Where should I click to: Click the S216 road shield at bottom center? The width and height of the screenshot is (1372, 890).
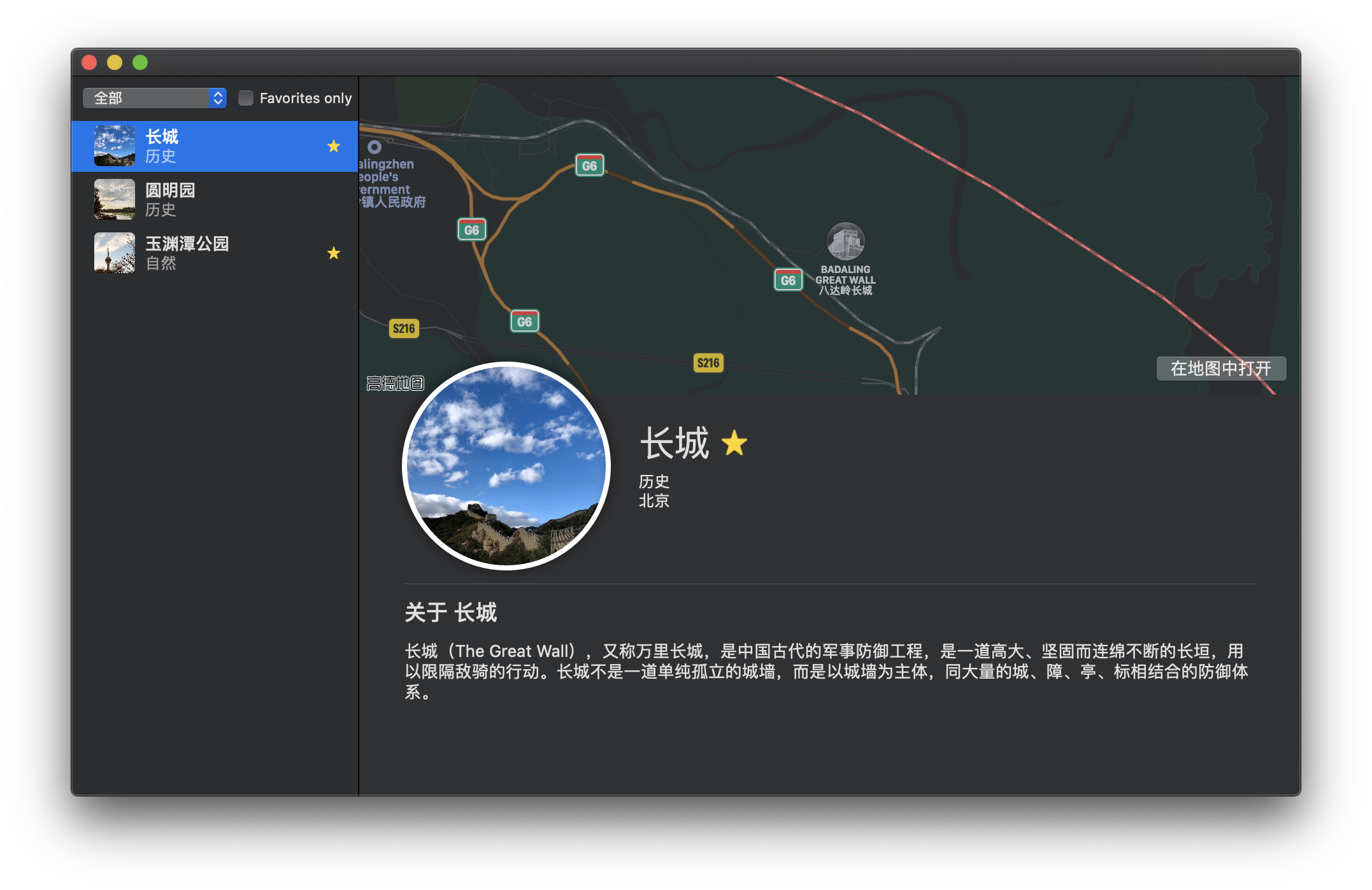(x=708, y=363)
